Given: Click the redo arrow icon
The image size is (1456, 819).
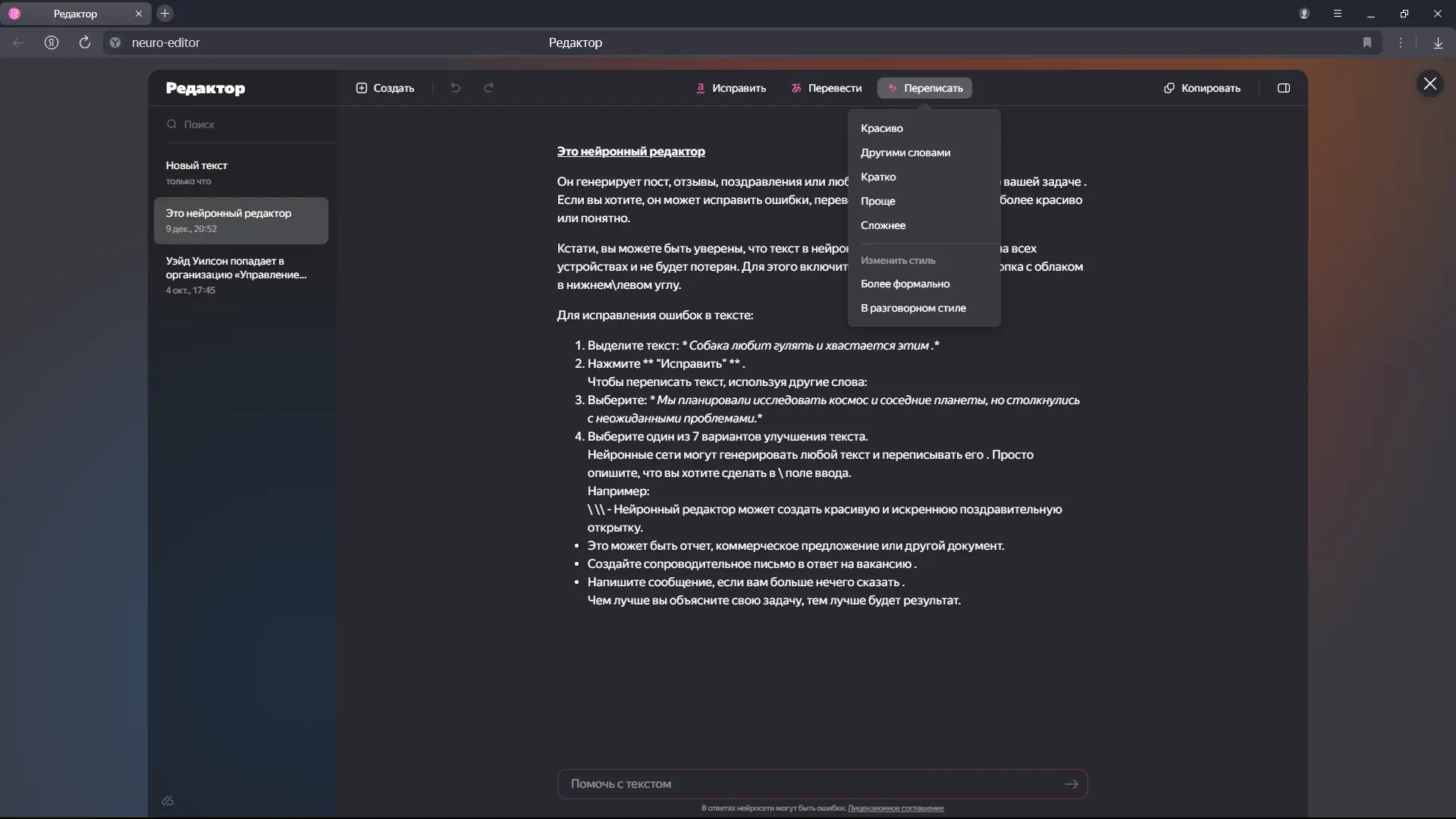Looking at the screenshot, I should point(489,88).
